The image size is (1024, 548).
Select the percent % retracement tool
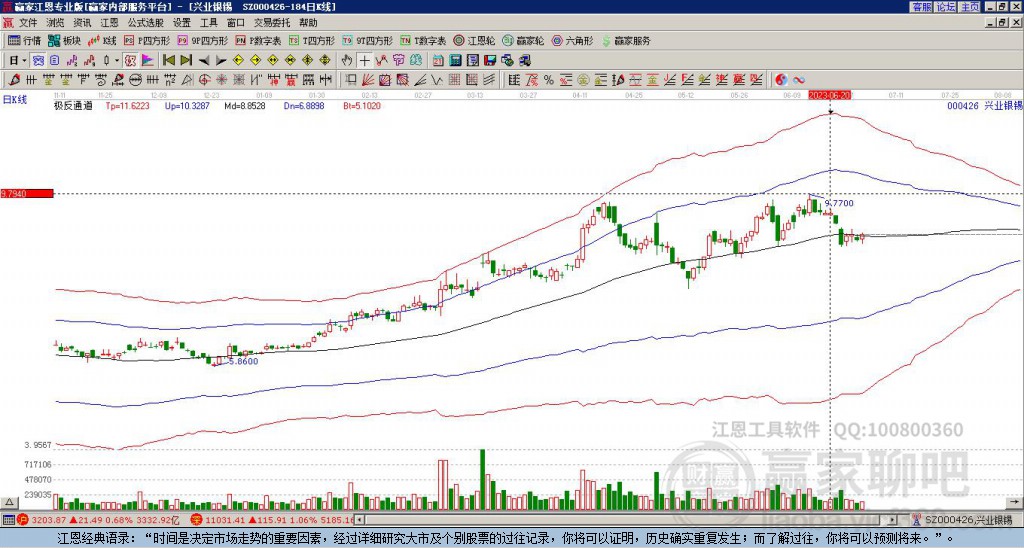click(x=549, y=80)
